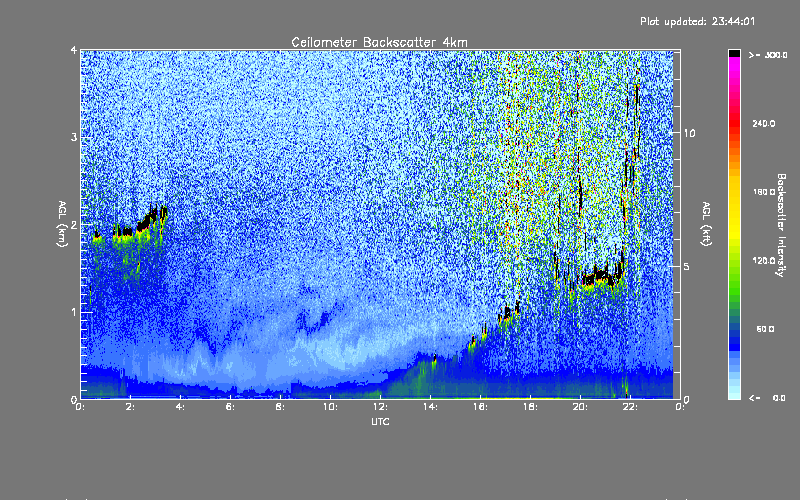
Task: Click the black cloud layer near 2:00 UTC
Action: 128,232
